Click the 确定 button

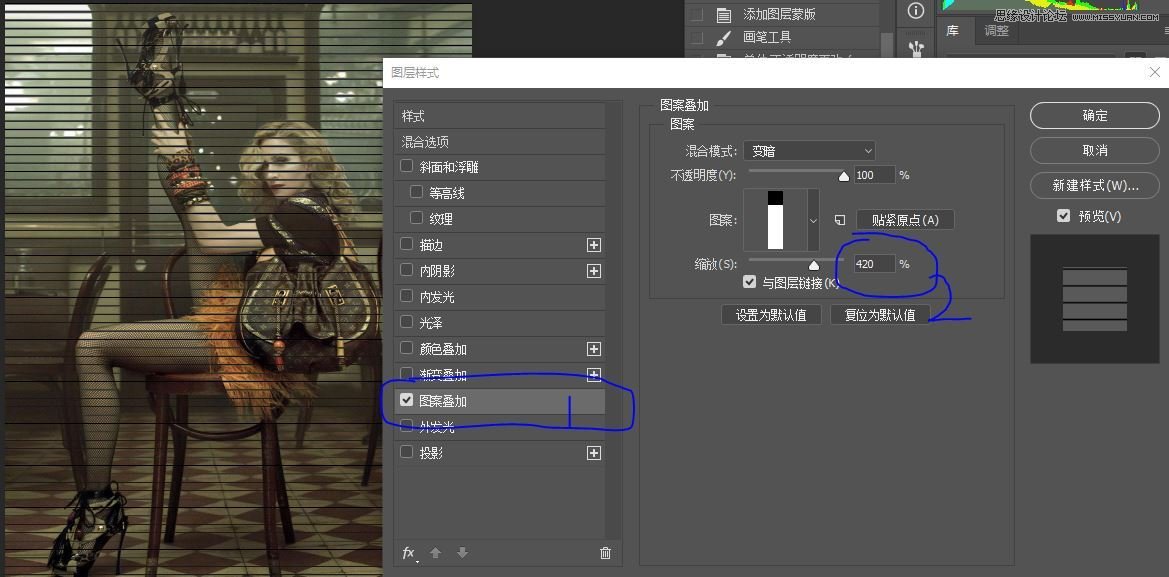click(x=1094, y=116)
